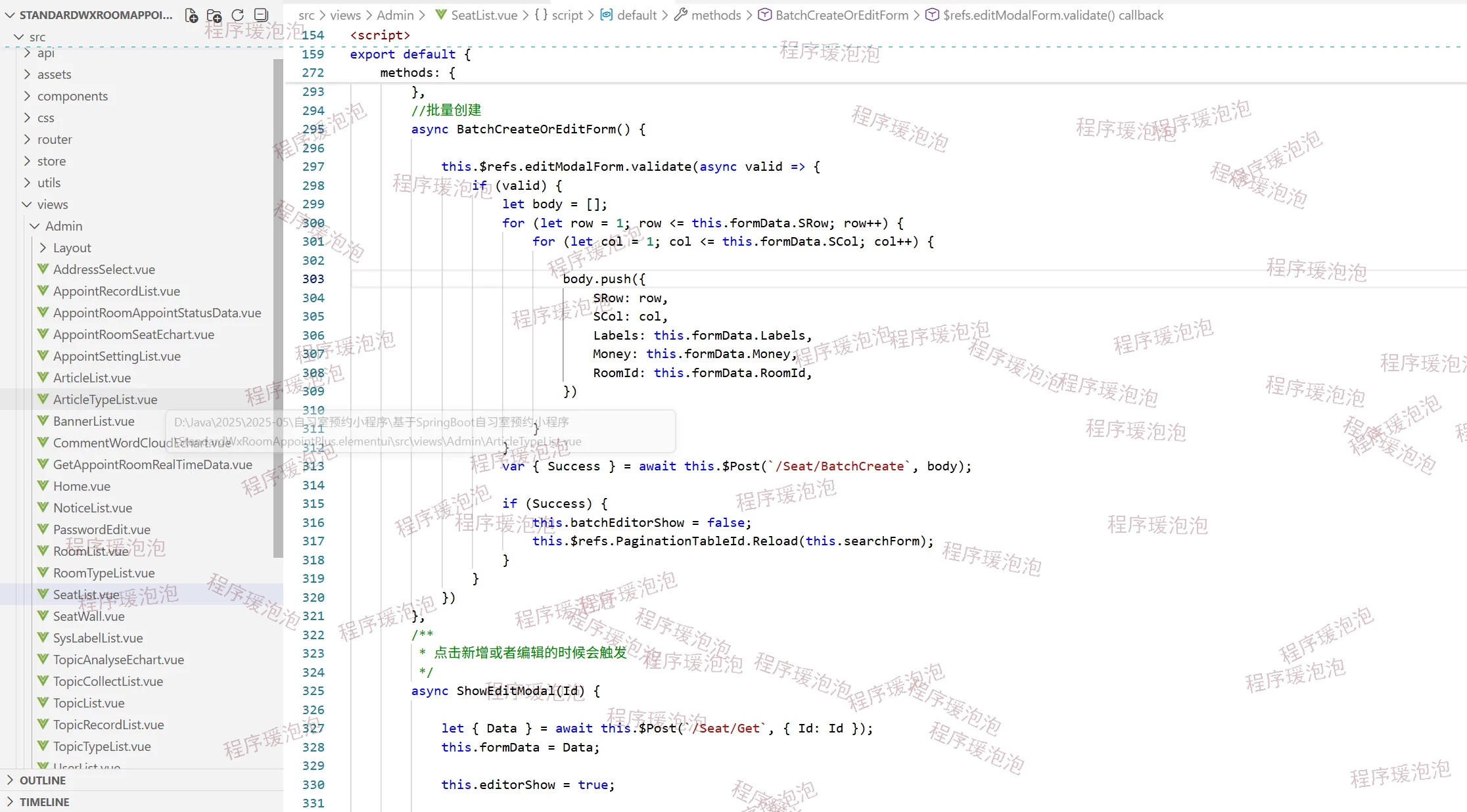
Task: Click the explorer vertical scrollbar thumb
Action: 278,309
